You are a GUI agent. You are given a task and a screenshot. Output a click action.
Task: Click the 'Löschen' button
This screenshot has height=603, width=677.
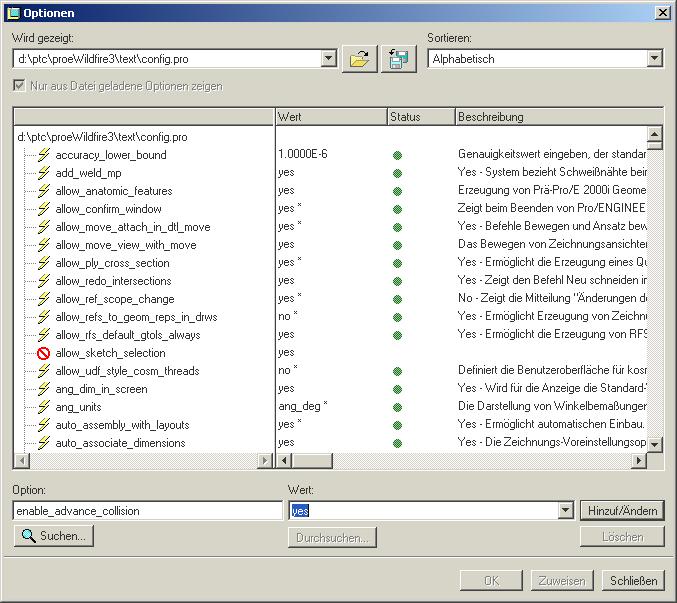coord(622,537)
